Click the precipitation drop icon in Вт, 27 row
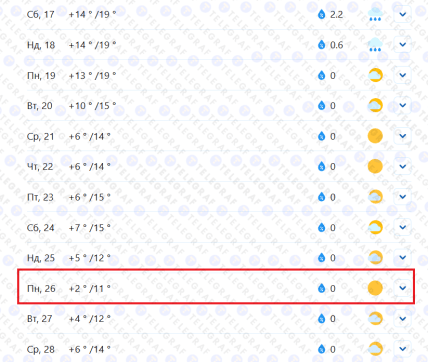This screenshot has height=362, width=428. click(x=321, y=319)
